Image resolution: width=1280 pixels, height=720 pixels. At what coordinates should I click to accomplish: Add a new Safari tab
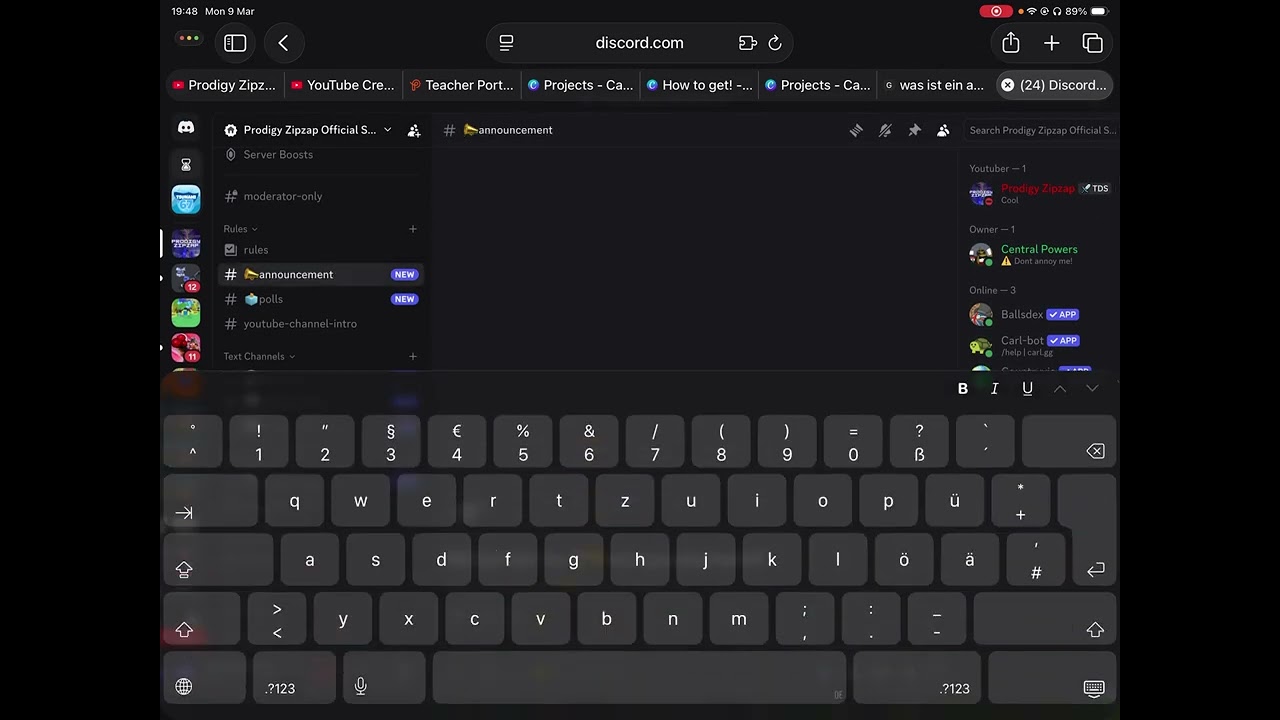[1051, 43]
